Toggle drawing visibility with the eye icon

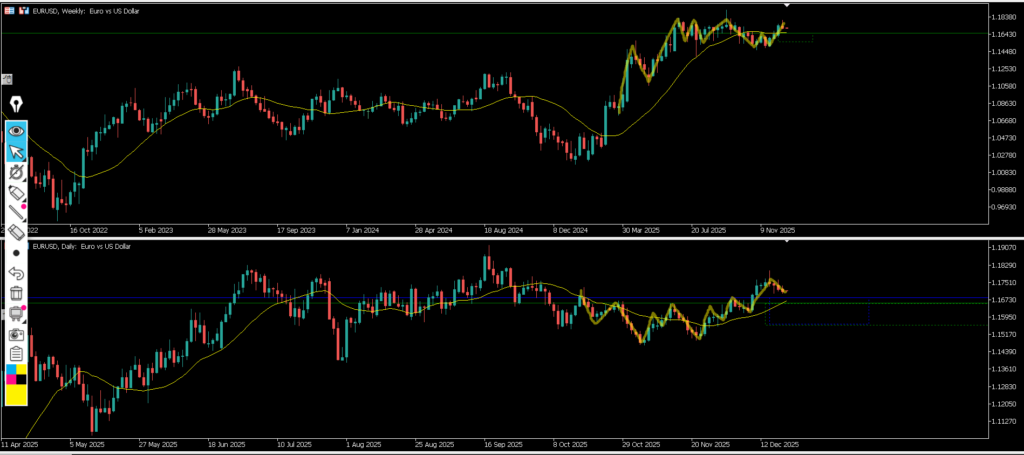click(x=16, y=131)
